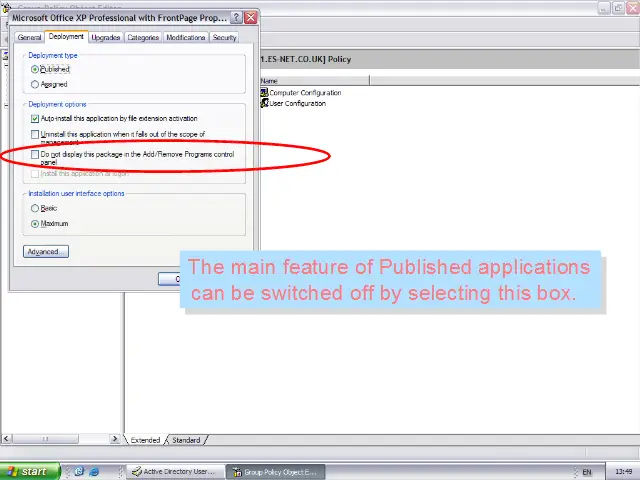Click the EN language indicator in the tray
This screenshot has height=480, width=640.
point(587,471)
